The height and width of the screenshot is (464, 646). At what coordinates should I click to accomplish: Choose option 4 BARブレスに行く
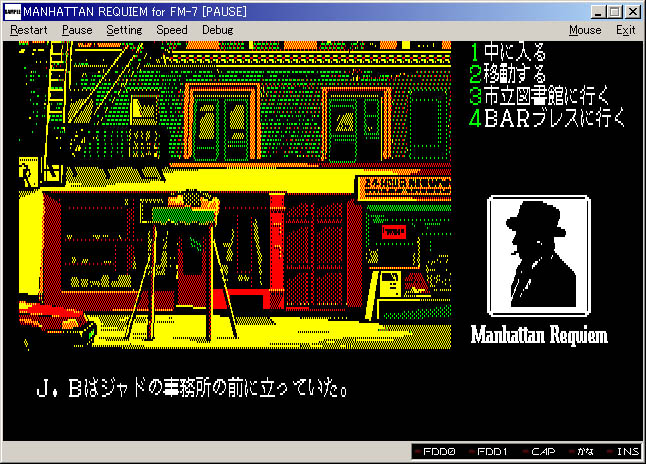point(550,118)
